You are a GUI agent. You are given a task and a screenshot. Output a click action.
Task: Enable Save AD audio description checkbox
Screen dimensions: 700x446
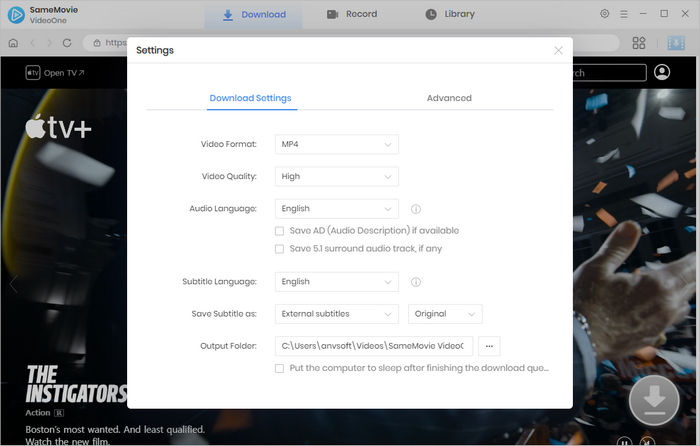point(279,231)
